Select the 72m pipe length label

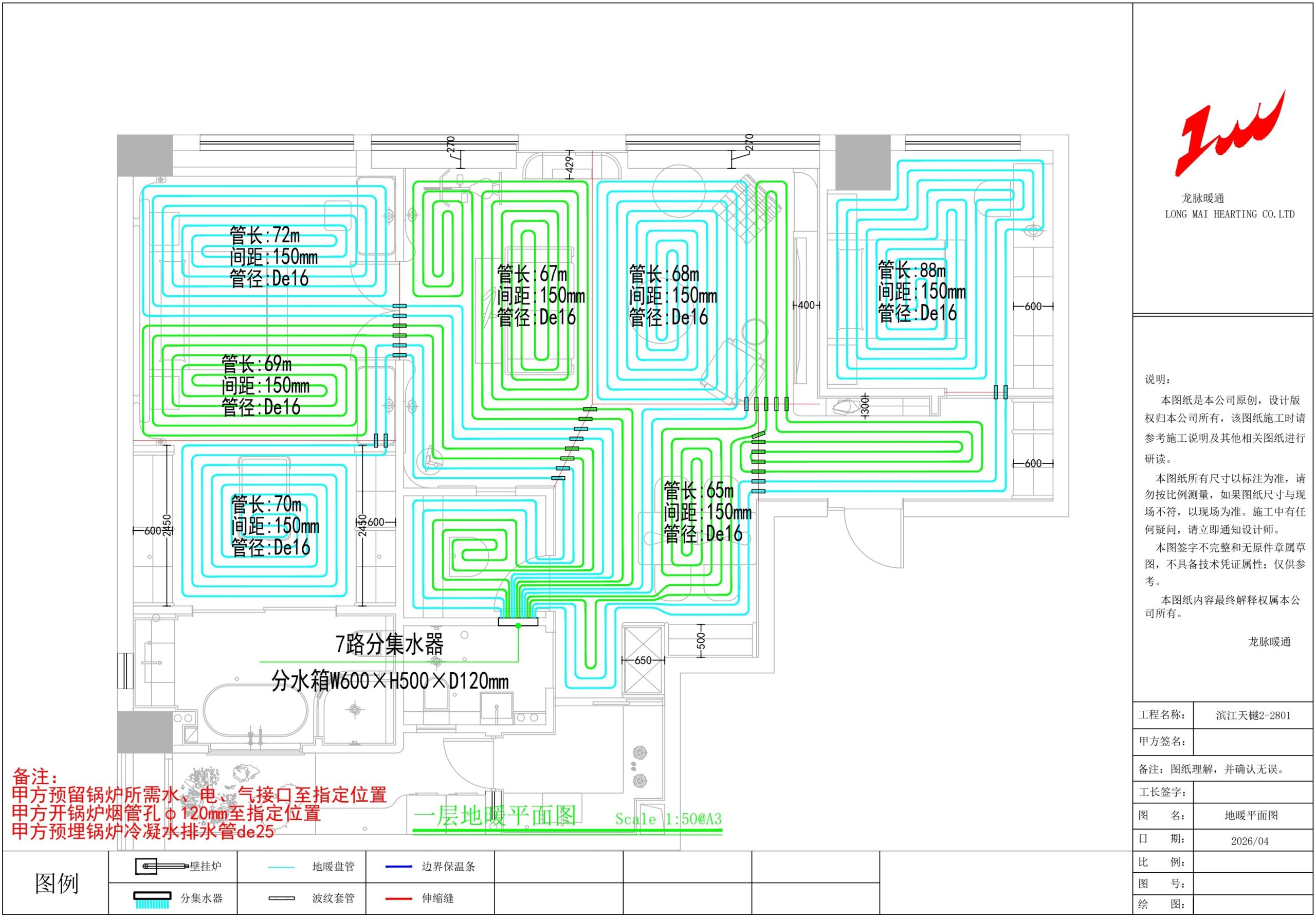point(264,235)
